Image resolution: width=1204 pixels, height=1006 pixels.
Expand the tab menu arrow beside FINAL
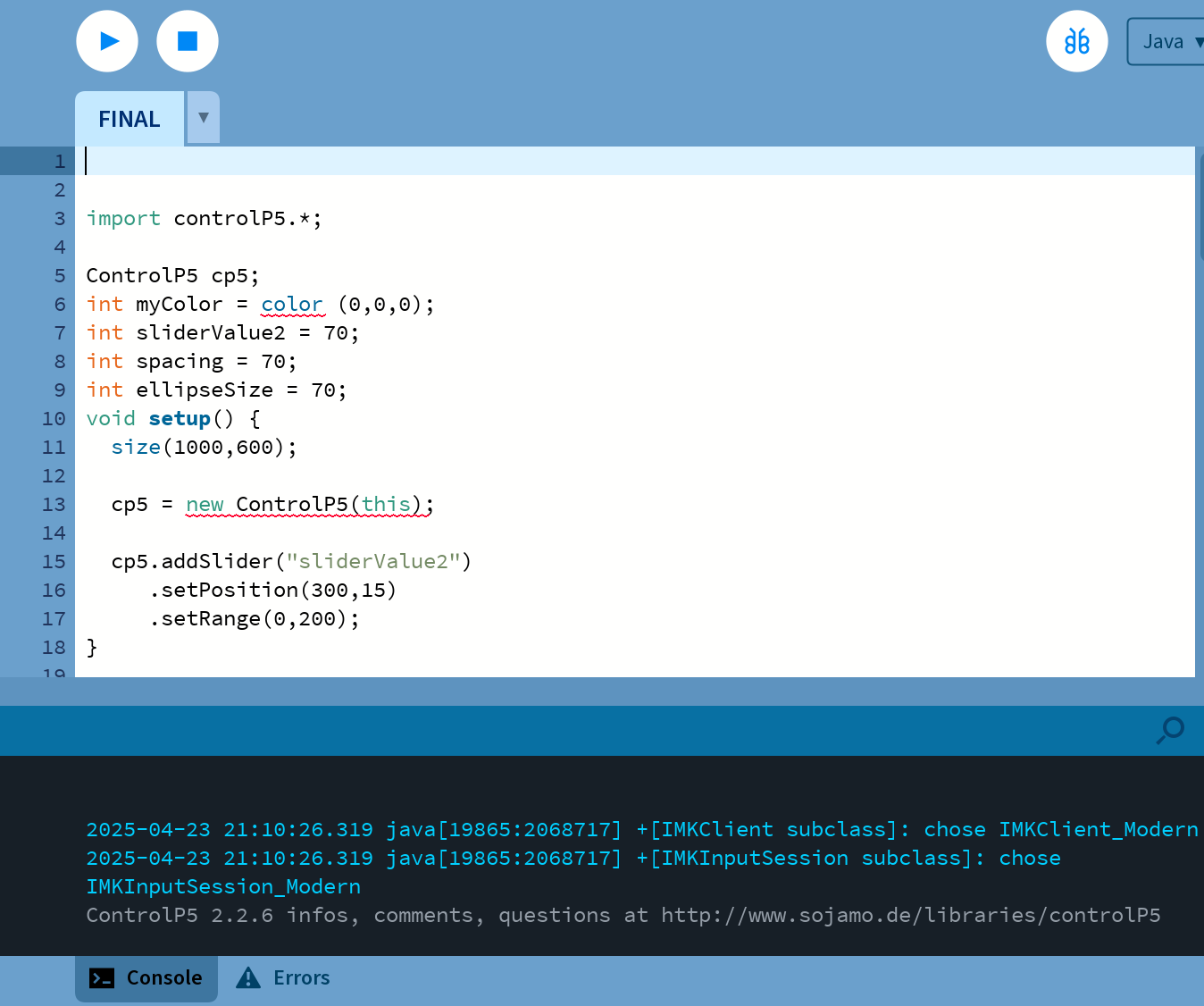click(204, 118)
